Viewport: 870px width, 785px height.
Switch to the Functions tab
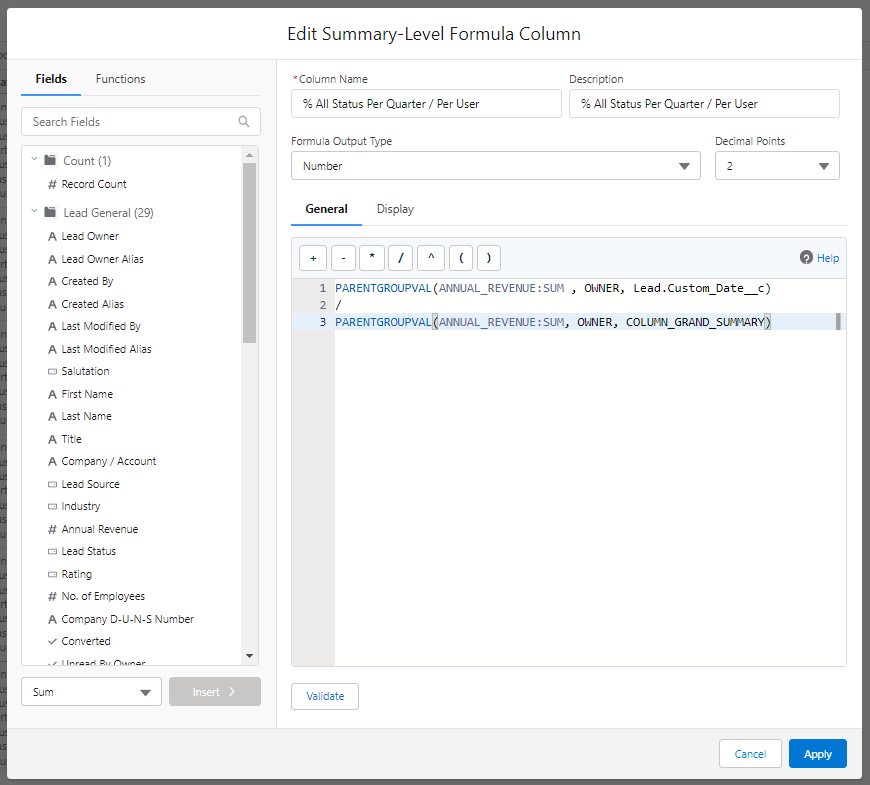pos(120,79)
